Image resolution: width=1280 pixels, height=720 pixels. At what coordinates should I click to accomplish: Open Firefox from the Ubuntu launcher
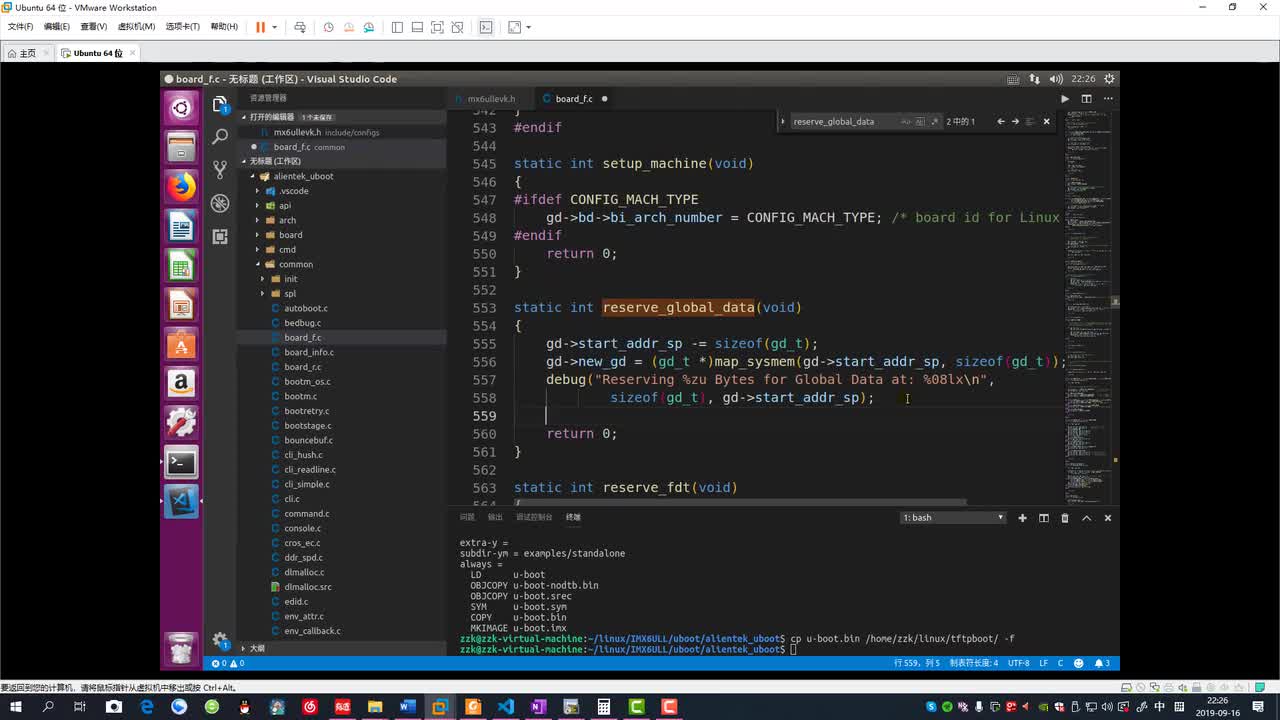click(x=181, y=187)
